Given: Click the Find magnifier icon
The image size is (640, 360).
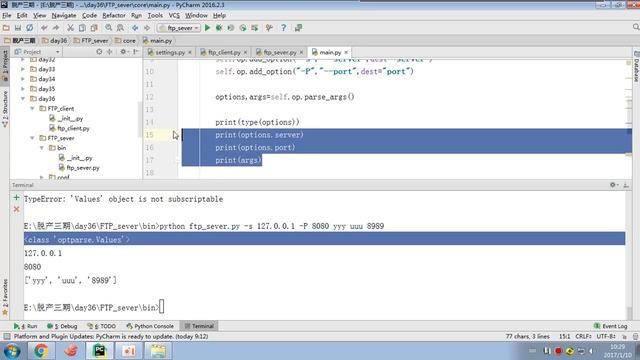Looking at the screenshot, I should point(109,28).
